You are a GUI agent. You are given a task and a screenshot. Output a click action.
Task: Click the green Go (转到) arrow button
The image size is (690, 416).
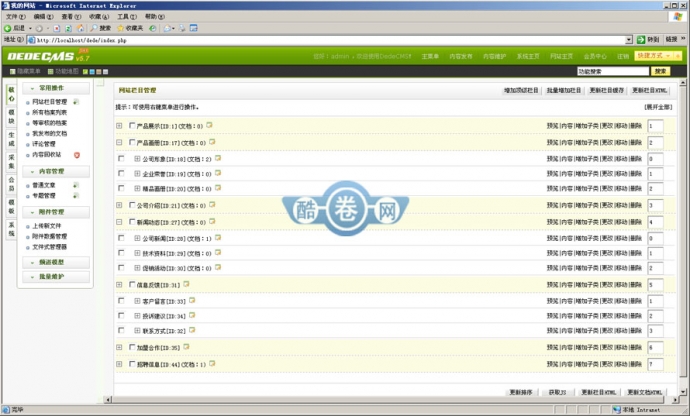[x=641, y=40]
